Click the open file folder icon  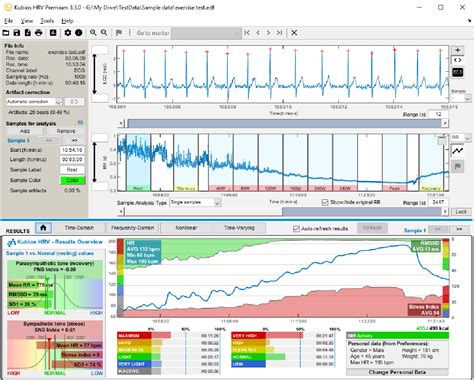pyautogui.click(x=6, y=33)
